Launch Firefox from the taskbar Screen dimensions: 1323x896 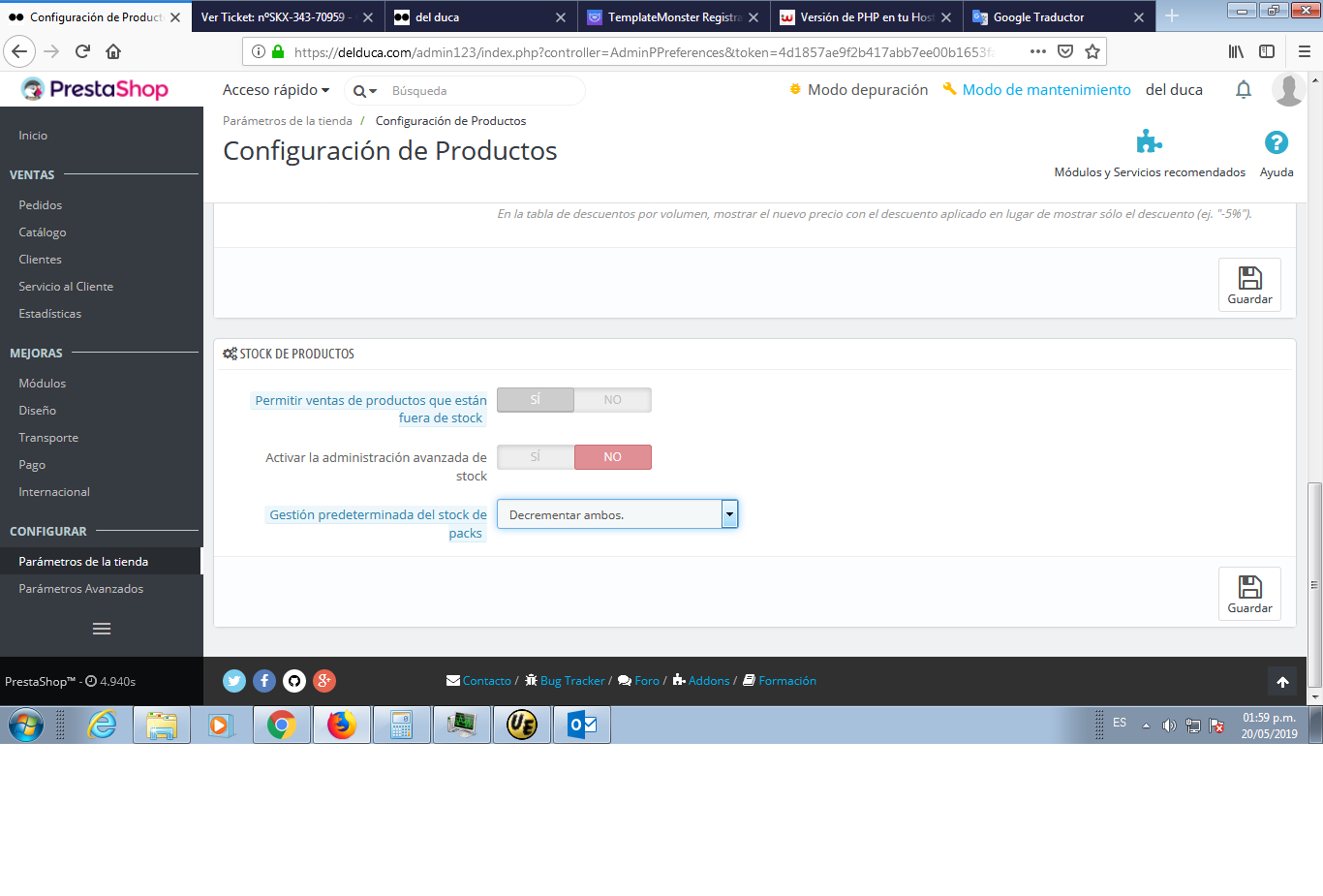coord(341,724)
